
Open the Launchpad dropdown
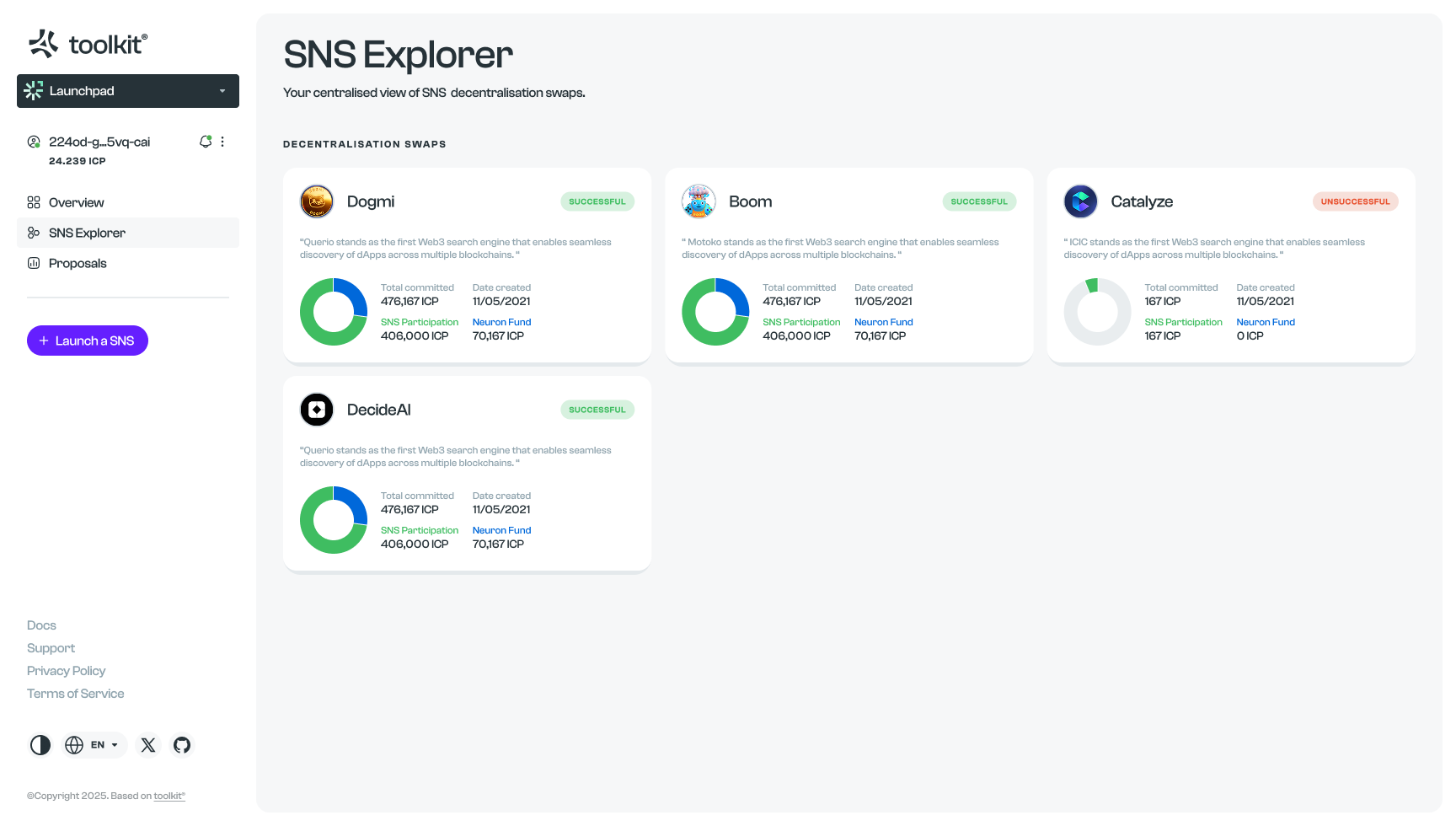pos(128,91)
